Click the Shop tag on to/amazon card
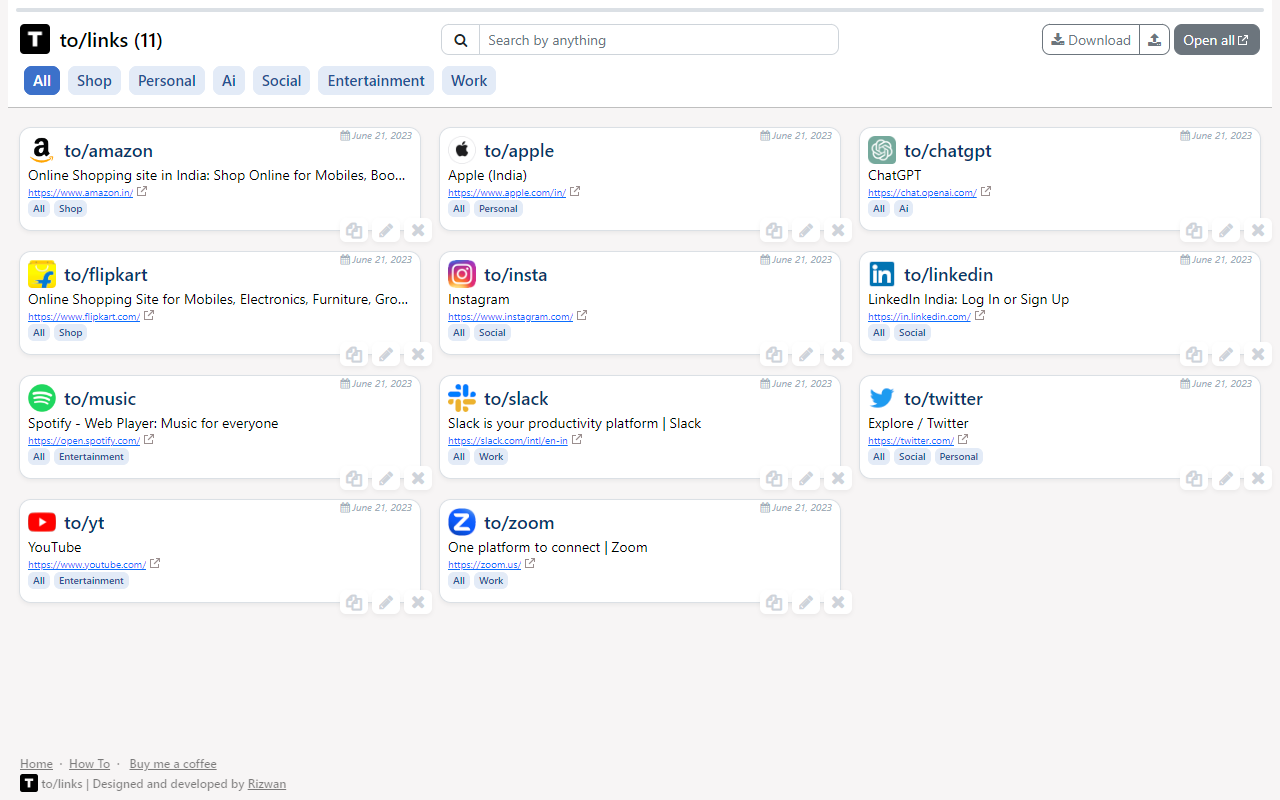 (70, 209)
